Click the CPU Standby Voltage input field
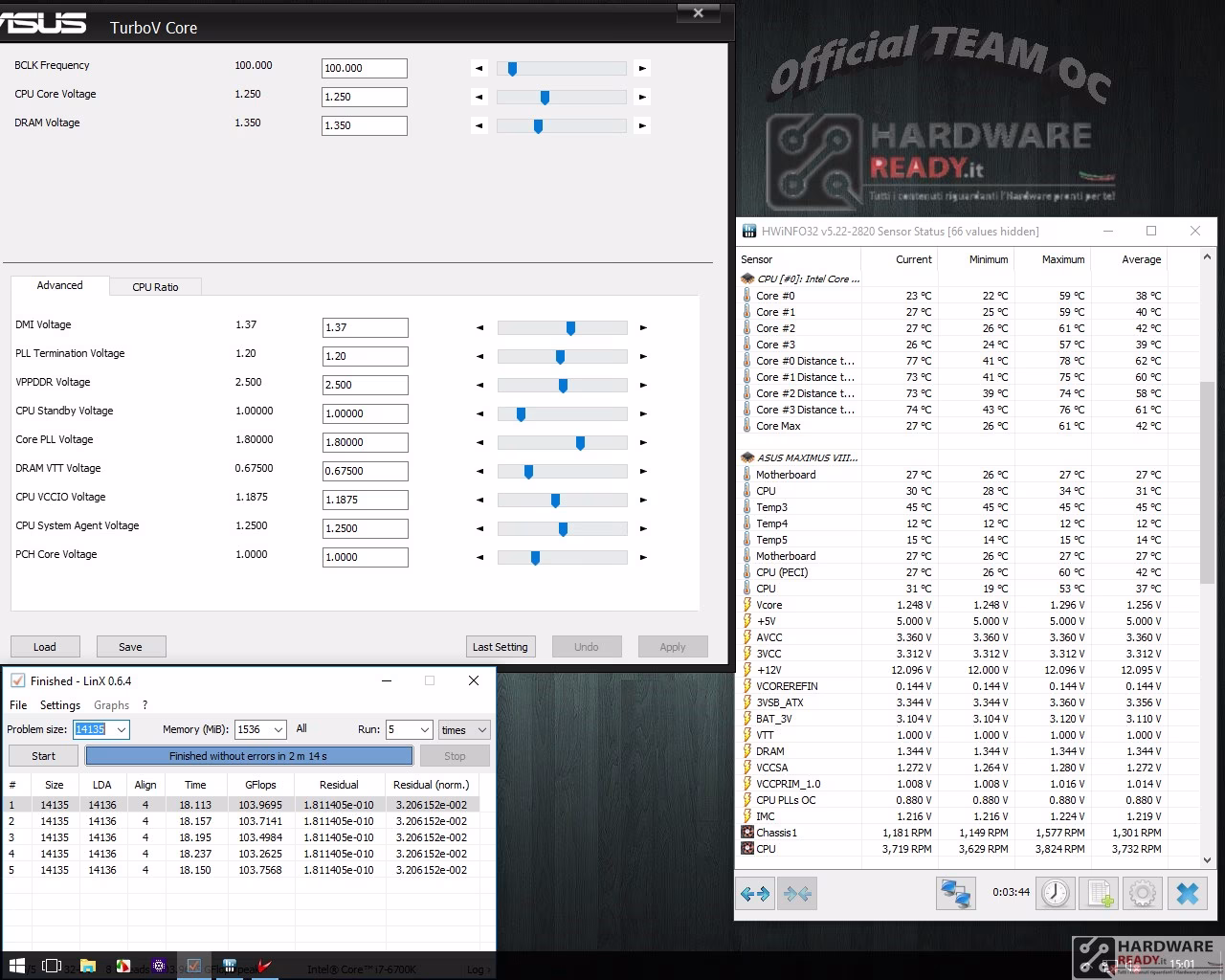Viewport: 1225px width, 980px height. point(366,413)
